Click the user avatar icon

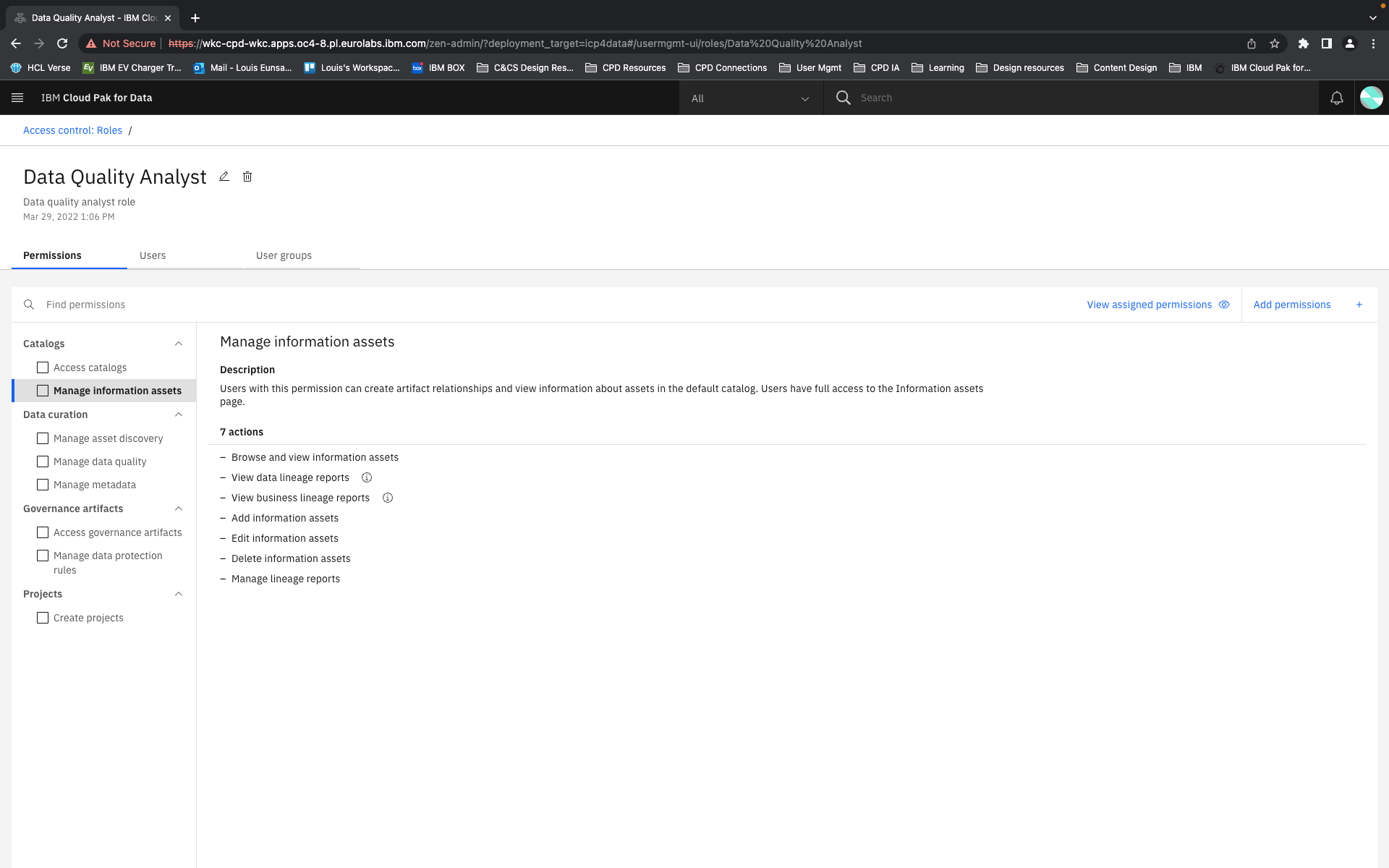coord(1371,98)
